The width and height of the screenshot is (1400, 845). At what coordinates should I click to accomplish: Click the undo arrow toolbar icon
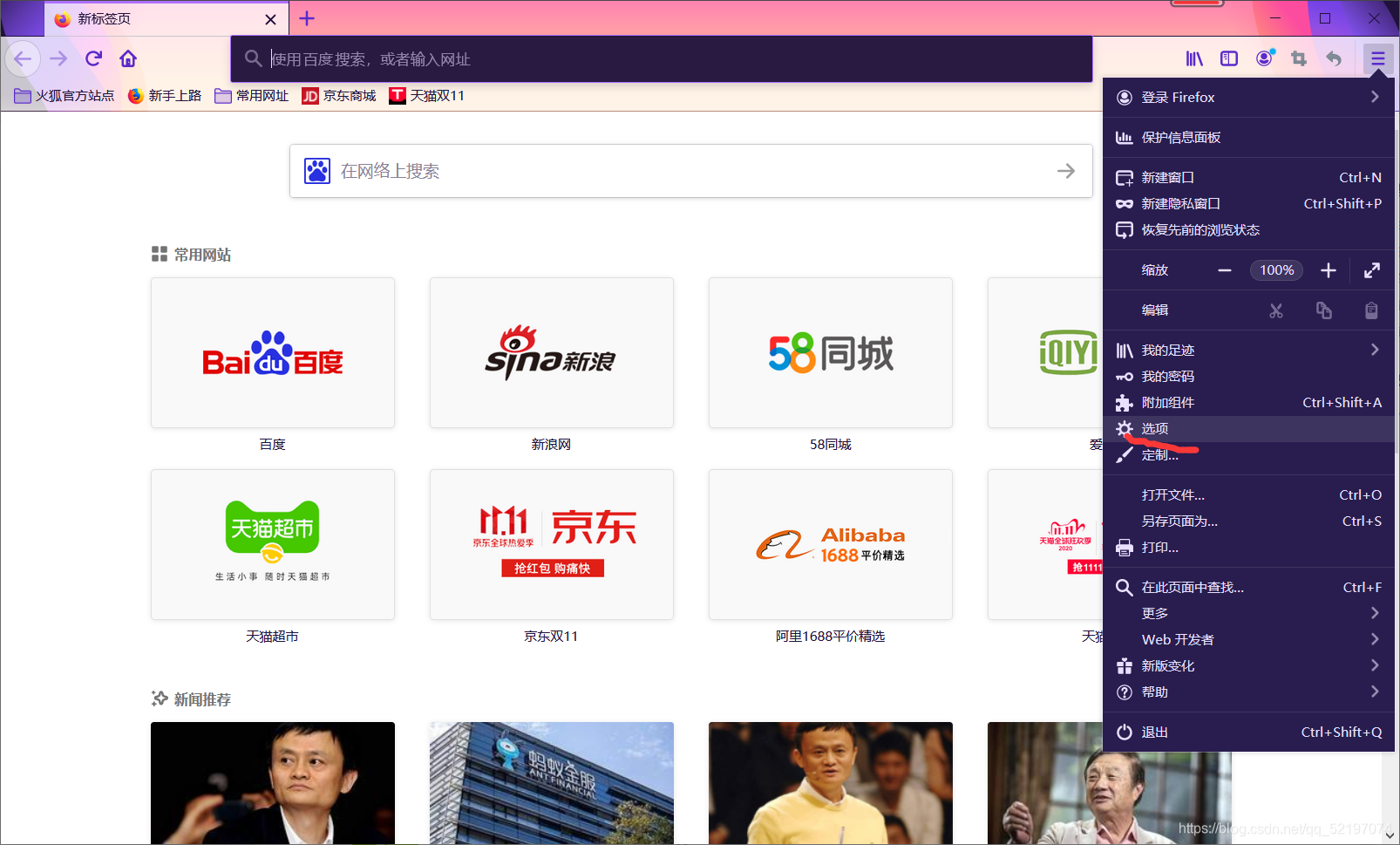pyautogui.click(x=1334, y=58)
